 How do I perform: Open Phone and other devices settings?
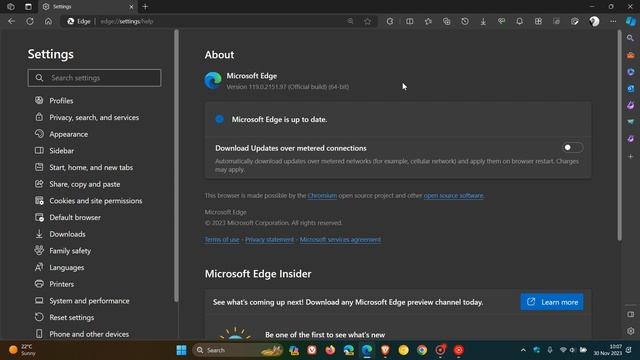[x=89, y=334]
